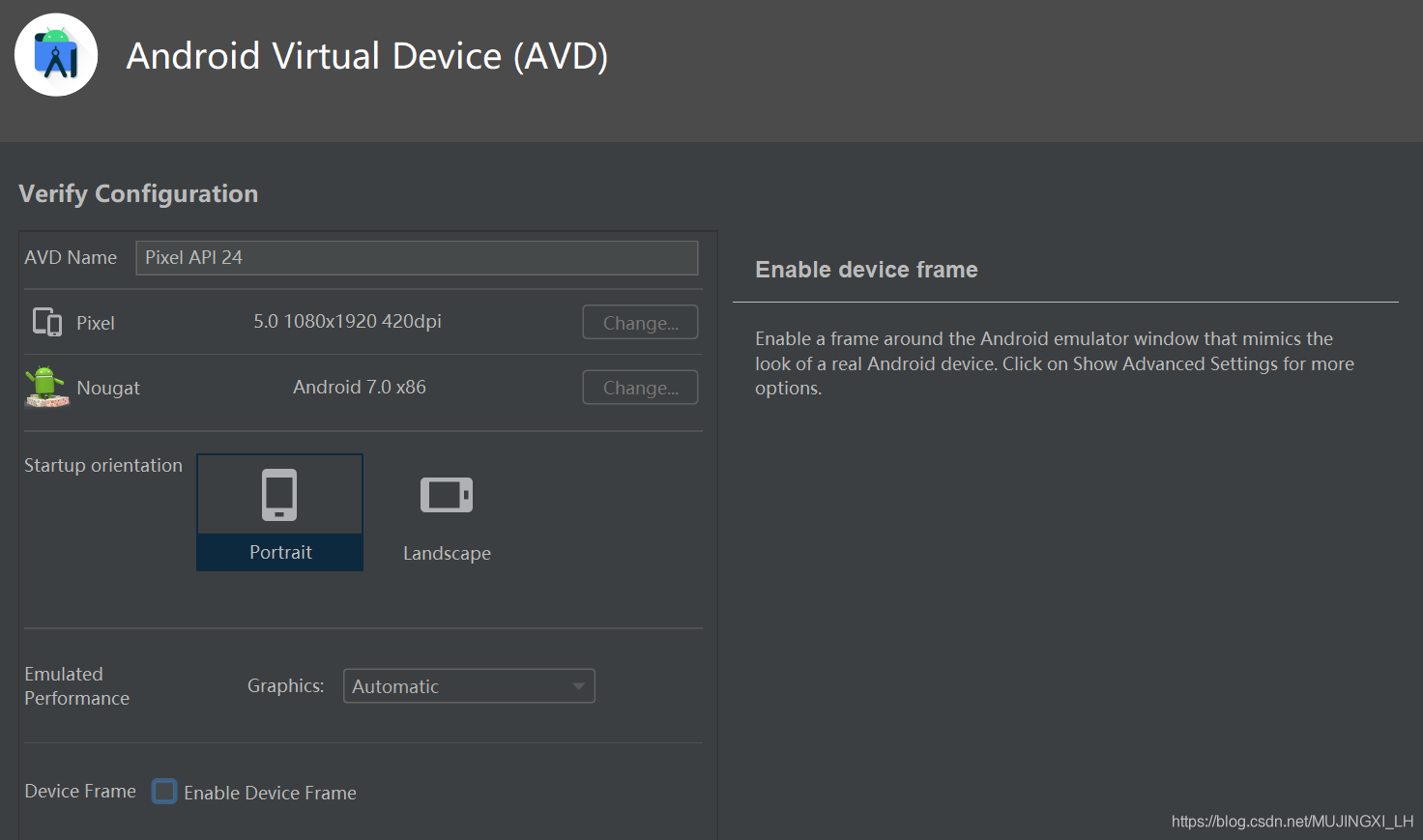The height and width of the screenshot is (840, 1423).
Task: Click the 'Device Frame' label
Action: [x=80, y=791]
